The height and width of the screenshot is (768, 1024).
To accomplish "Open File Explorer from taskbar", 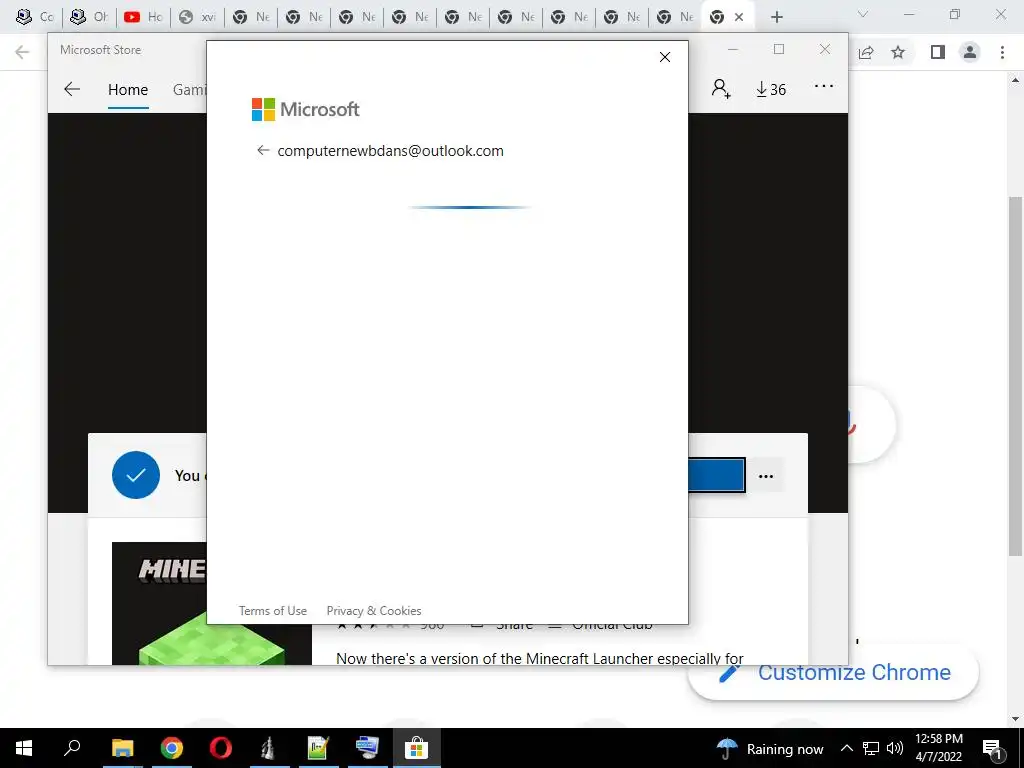I will [x=122, y=748].
